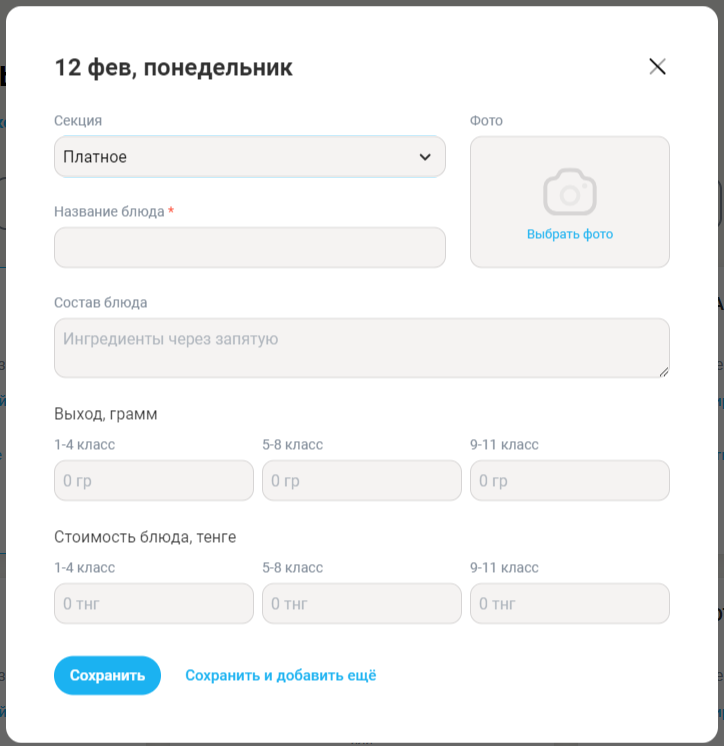Close the dialog with the X icon
724x746 pixels.
coord(657,67)
